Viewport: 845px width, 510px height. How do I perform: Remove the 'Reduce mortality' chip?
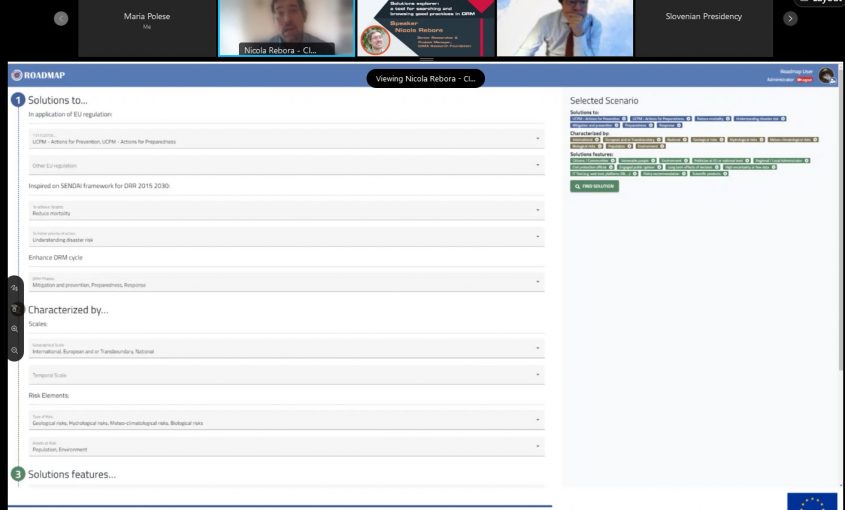click(728, 119)
